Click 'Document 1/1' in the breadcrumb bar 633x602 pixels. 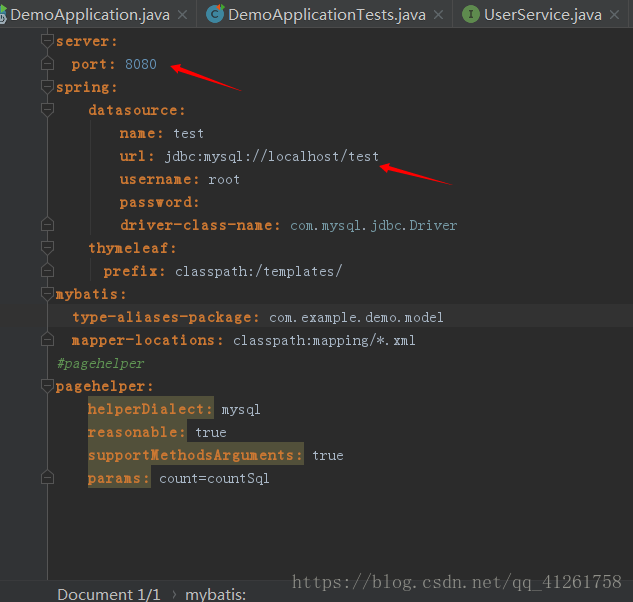point(109,595)
